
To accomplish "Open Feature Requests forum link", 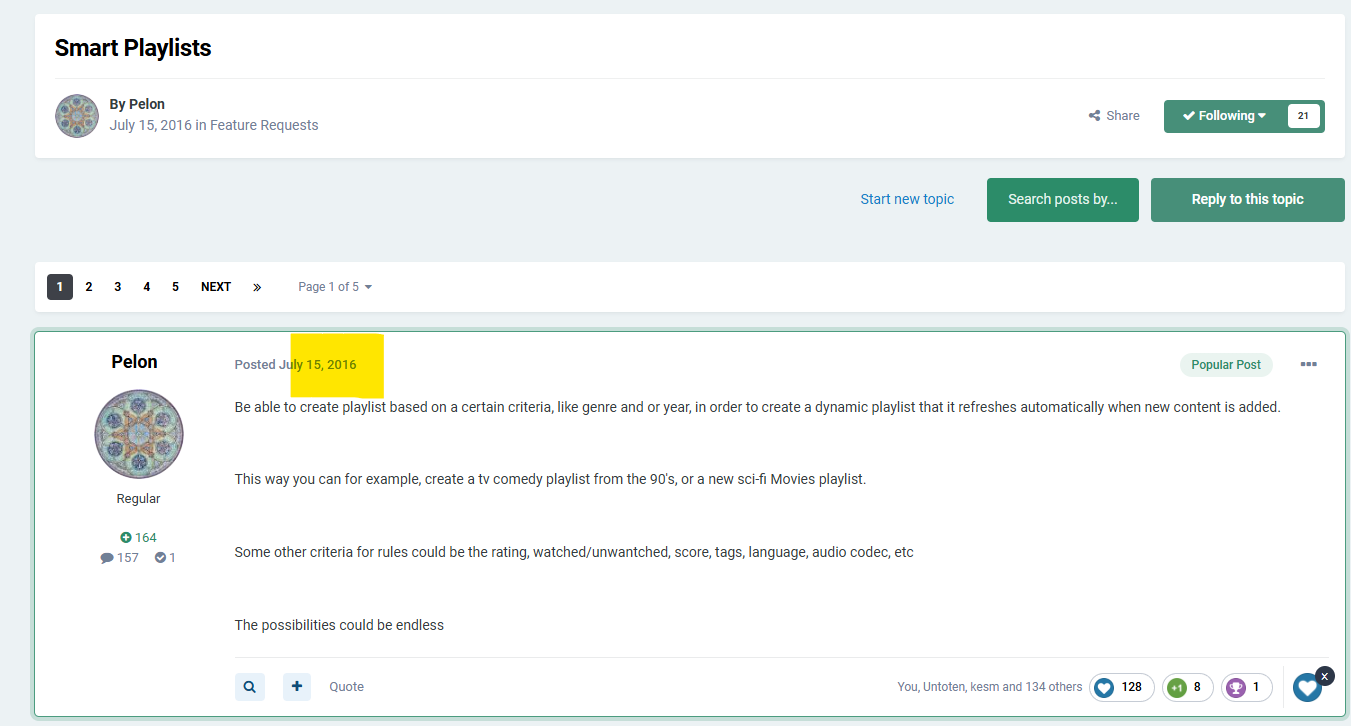I will tap(264, 125).
